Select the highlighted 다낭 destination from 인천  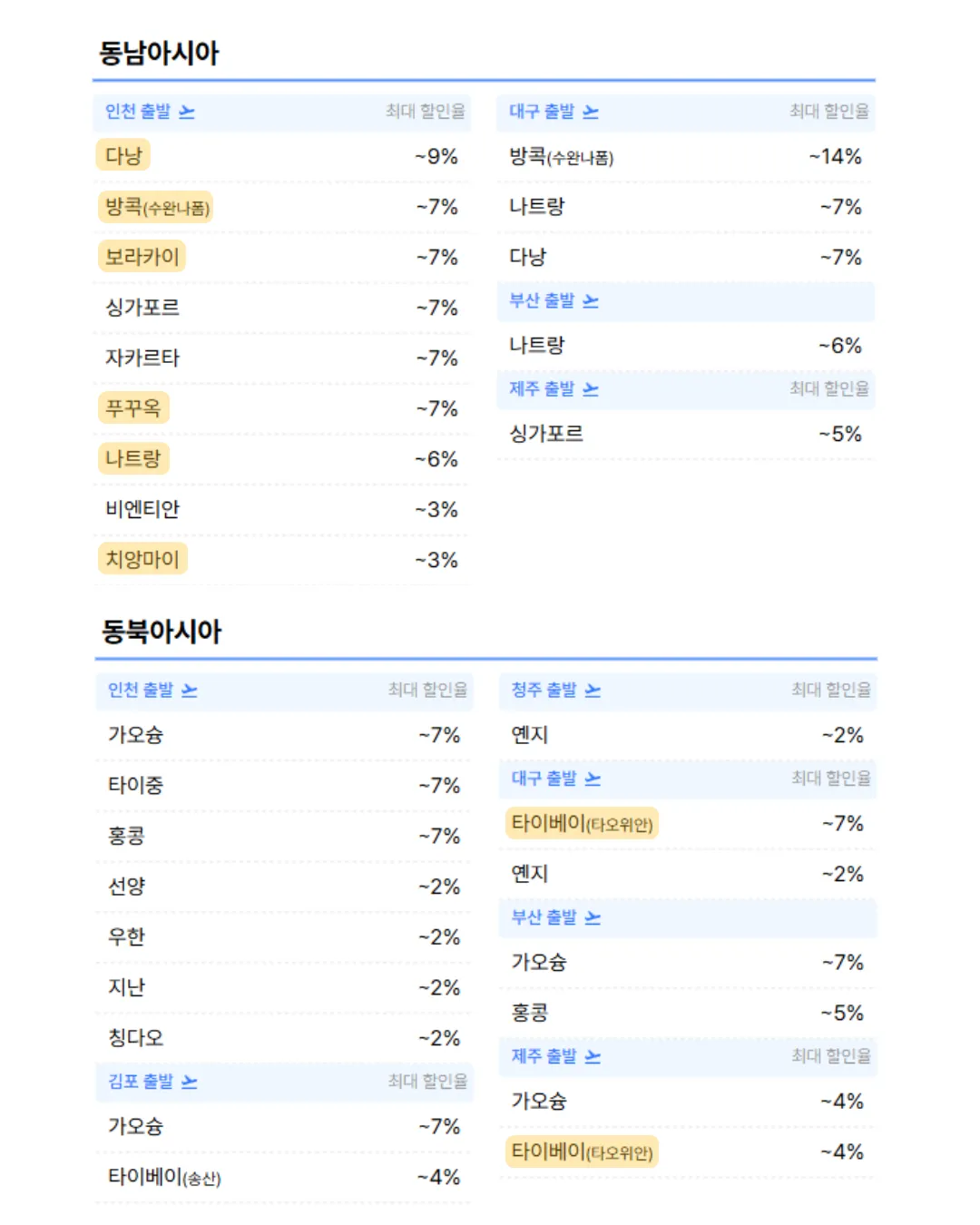point(123,155)
